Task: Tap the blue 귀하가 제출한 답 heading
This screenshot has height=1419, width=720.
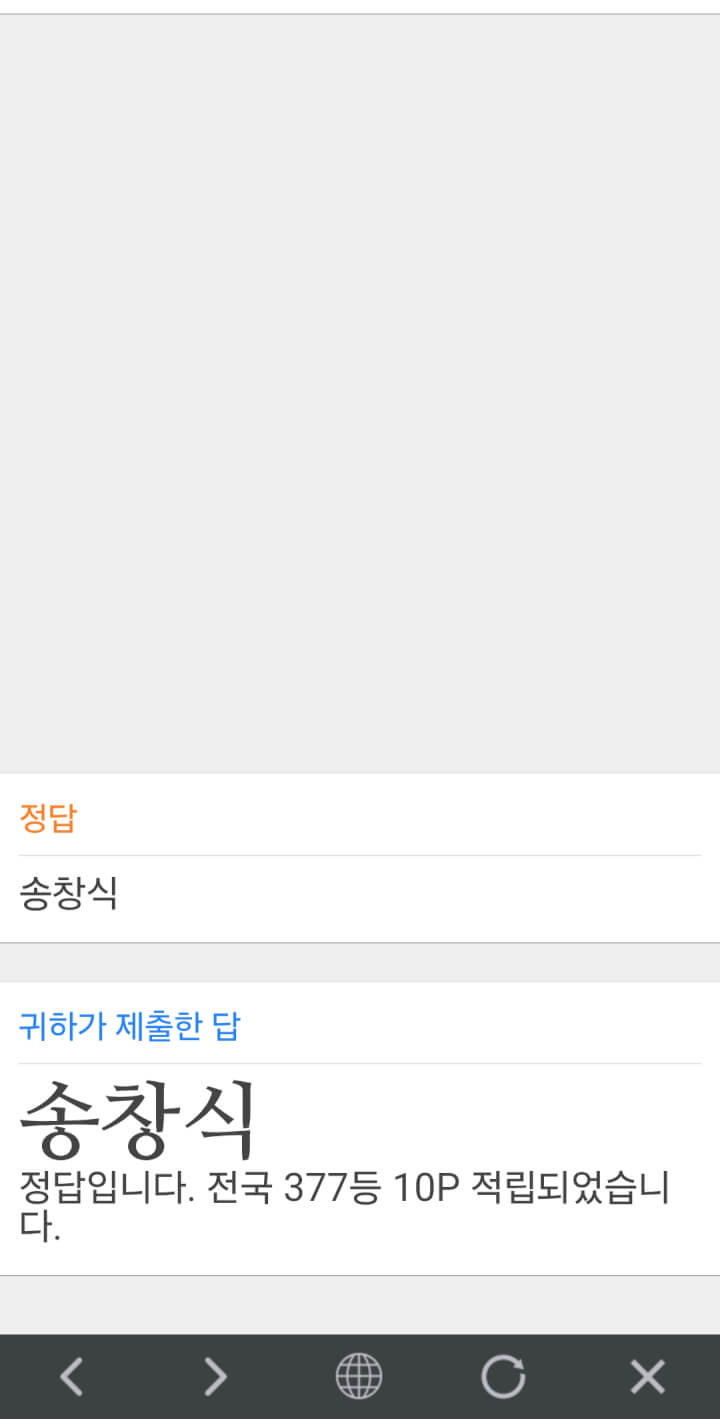Action: coord(129,1026)
